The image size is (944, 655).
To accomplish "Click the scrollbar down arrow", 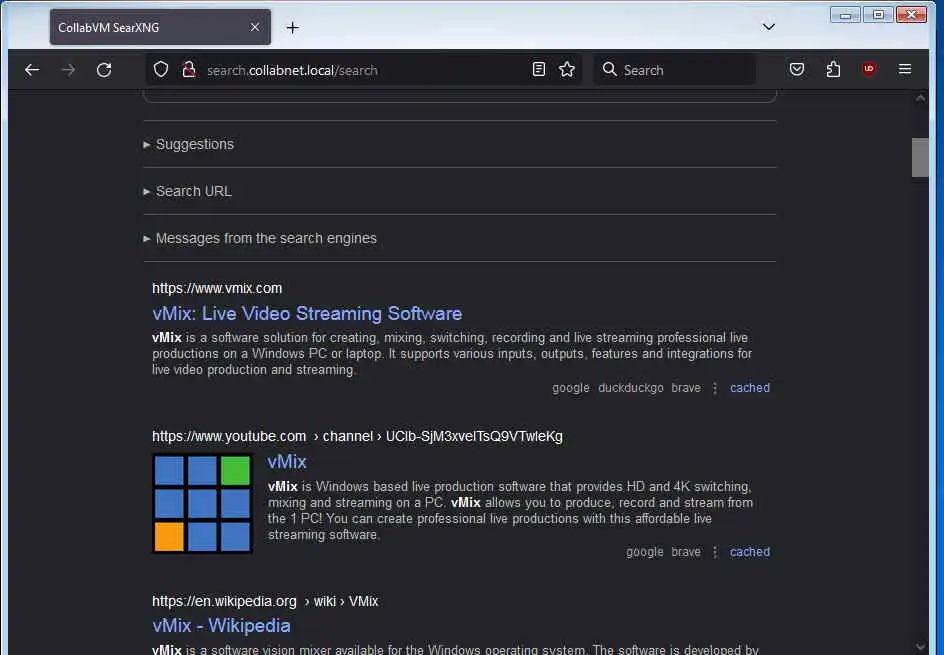I will (x=920, y=647).
